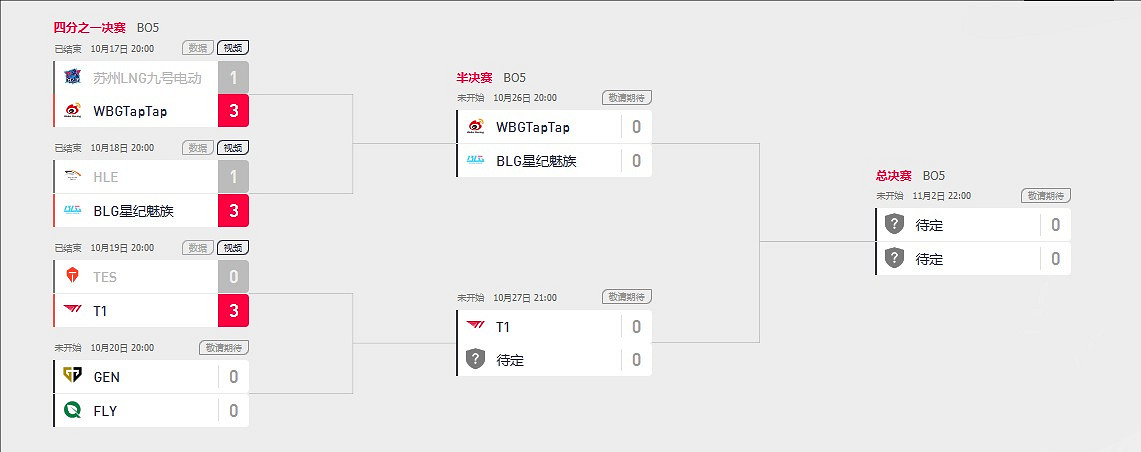Image resolution: width=1141 pixels, height=452 pixels.
Task: Click the 苏州LNG九号电动 team name
Action: pyautogui.click(x=147, y=77)
